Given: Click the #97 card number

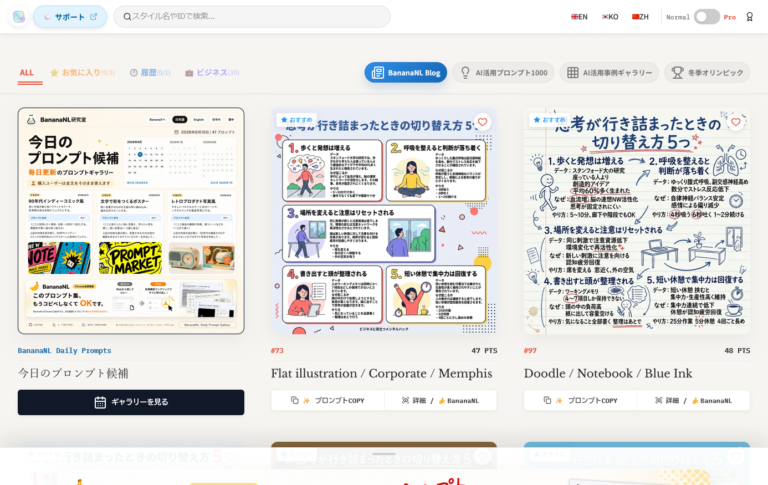Looking at the screenshot, I should click(x=530, y=351).
